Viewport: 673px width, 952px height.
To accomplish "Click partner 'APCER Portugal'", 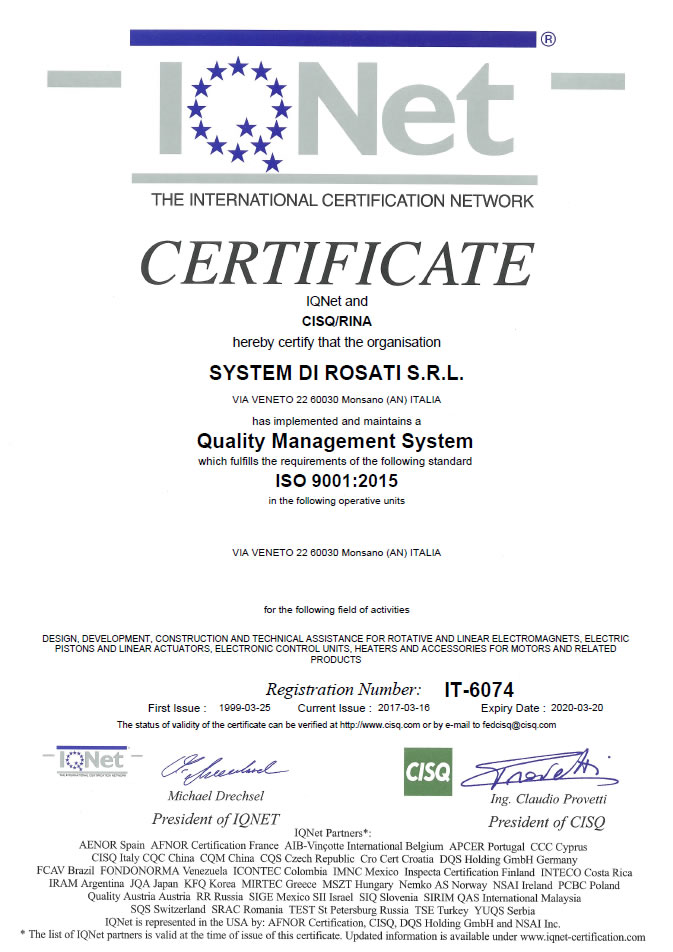I will pyautogui.click(x=487, y=846).
